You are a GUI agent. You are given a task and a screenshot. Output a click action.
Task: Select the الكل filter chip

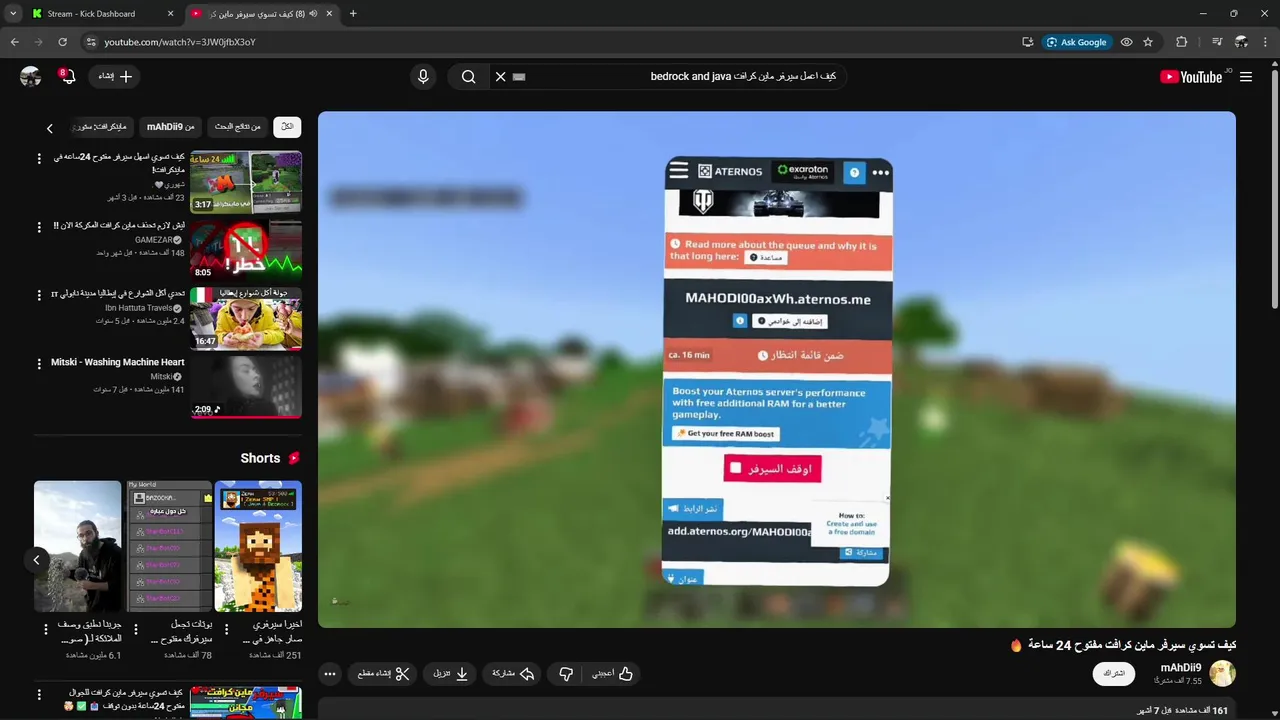287,127
